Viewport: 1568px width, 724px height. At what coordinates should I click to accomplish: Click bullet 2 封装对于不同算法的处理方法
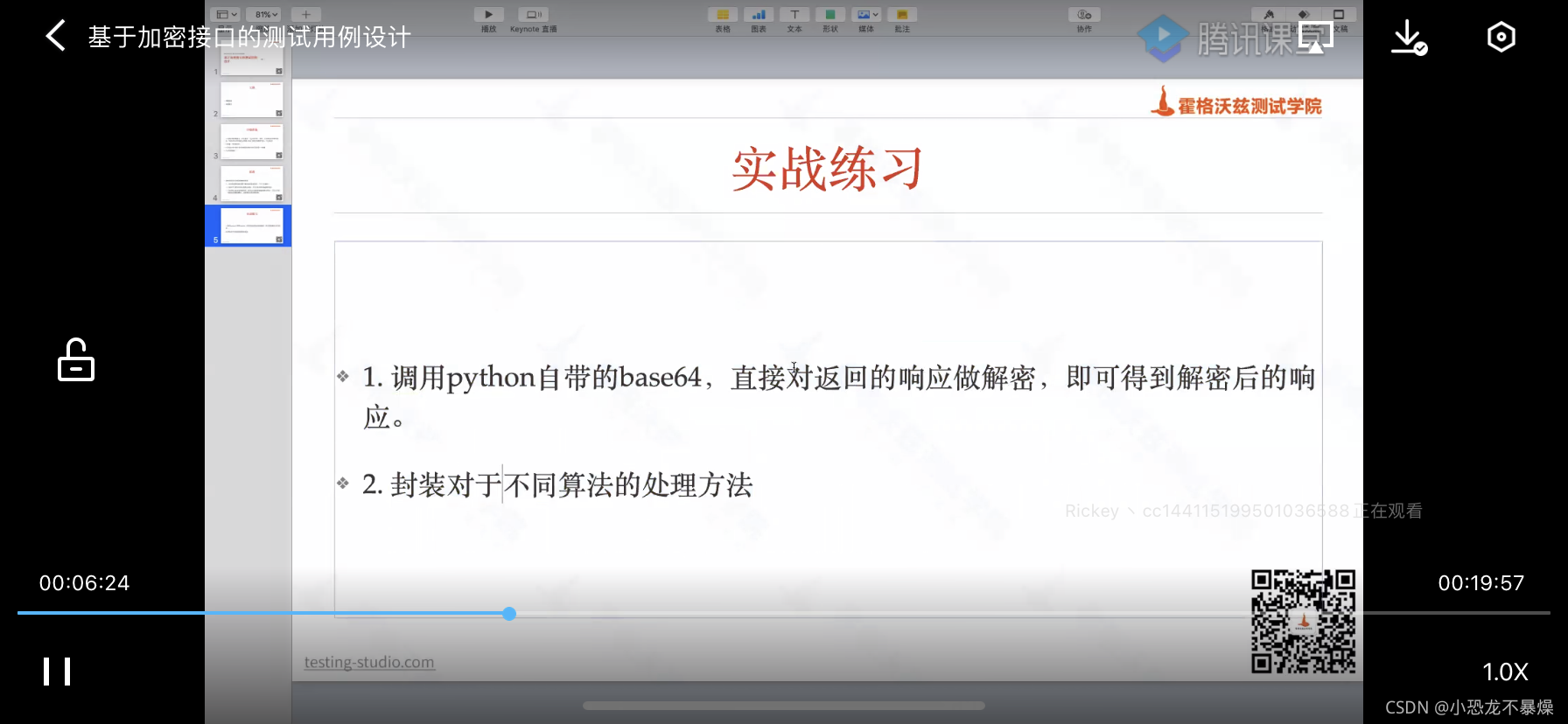tap(557, 484)
